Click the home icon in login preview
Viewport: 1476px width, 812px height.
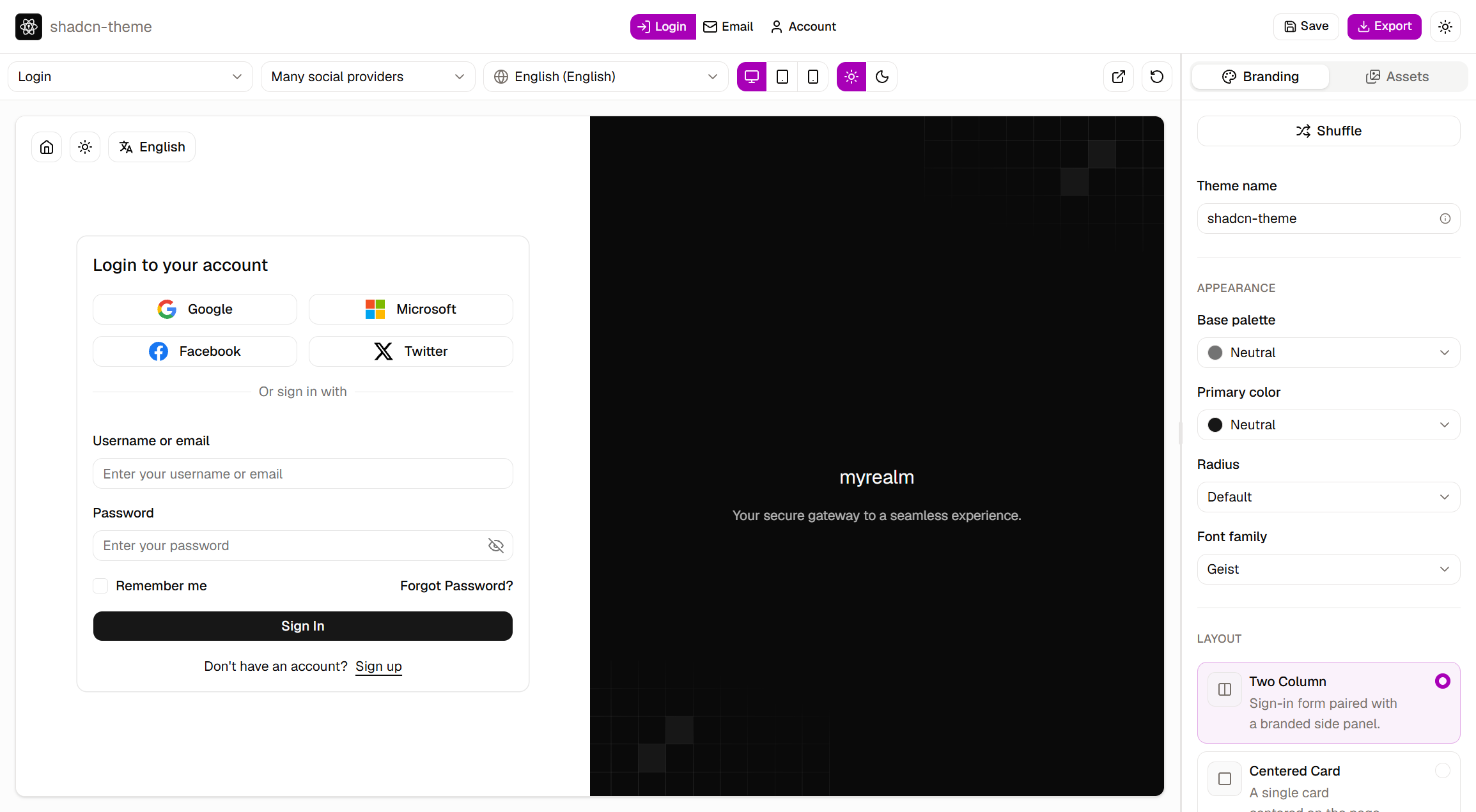[47, 147]
